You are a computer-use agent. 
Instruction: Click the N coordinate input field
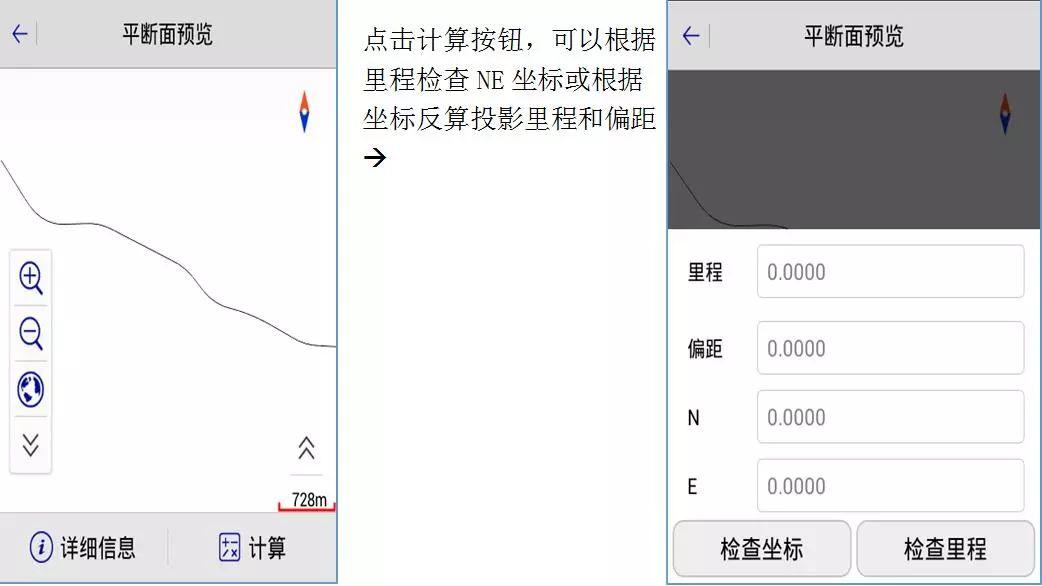click(x=889, y=417)
